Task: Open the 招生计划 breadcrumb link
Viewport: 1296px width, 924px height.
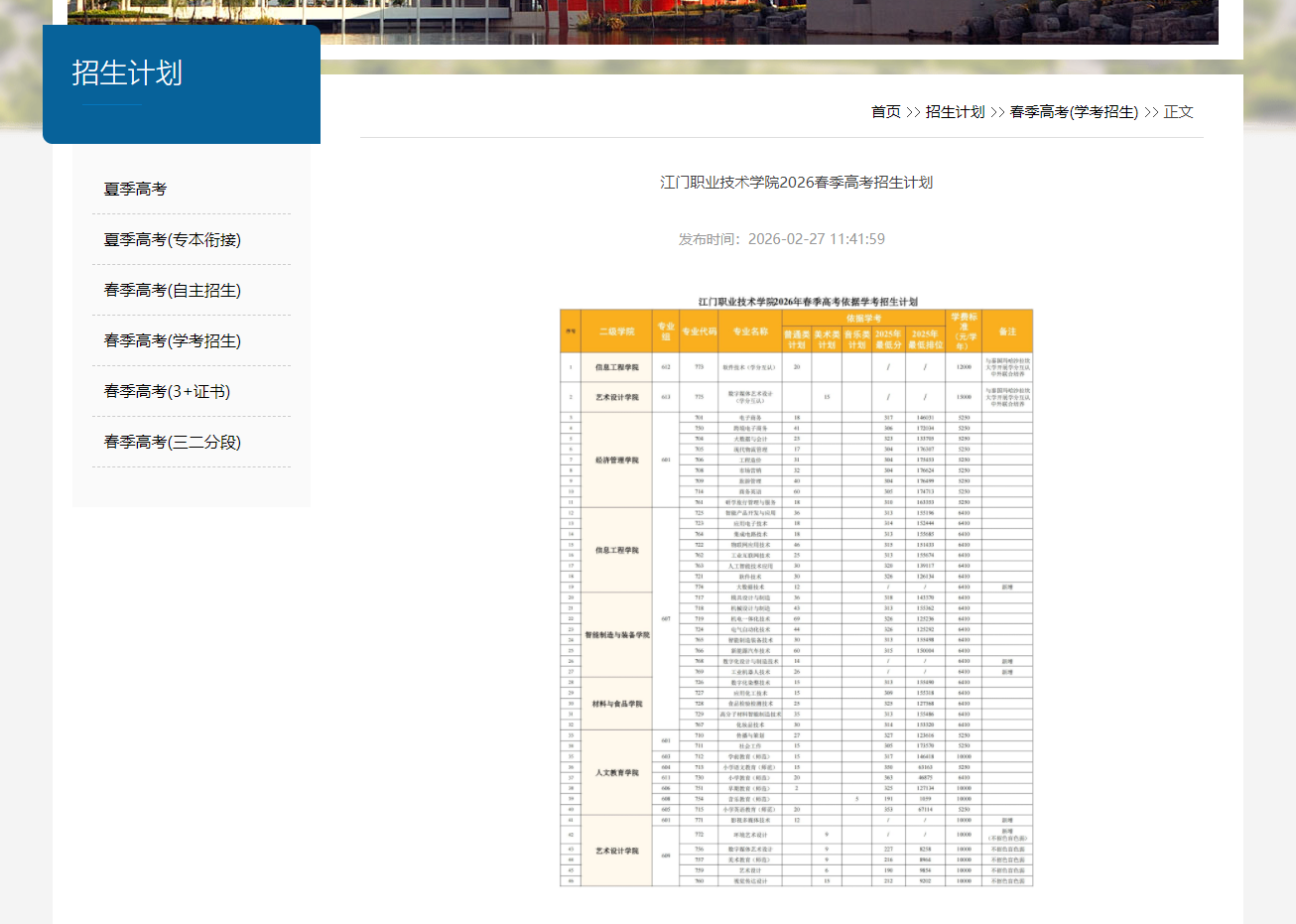Action: pos(954,112)
